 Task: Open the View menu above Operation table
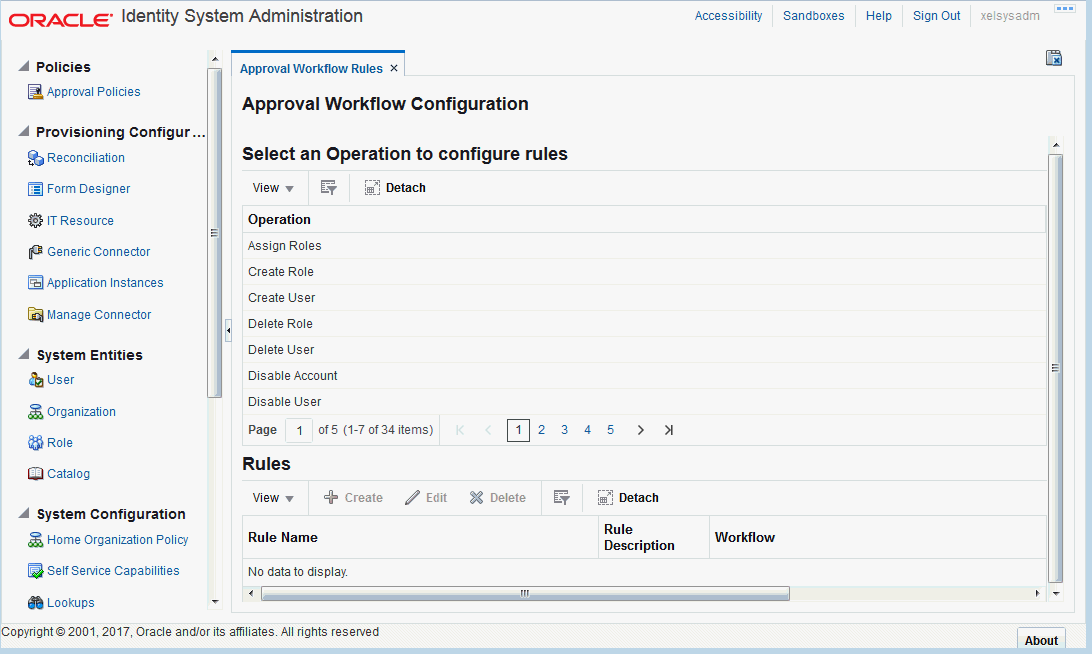tap(273, 188)
